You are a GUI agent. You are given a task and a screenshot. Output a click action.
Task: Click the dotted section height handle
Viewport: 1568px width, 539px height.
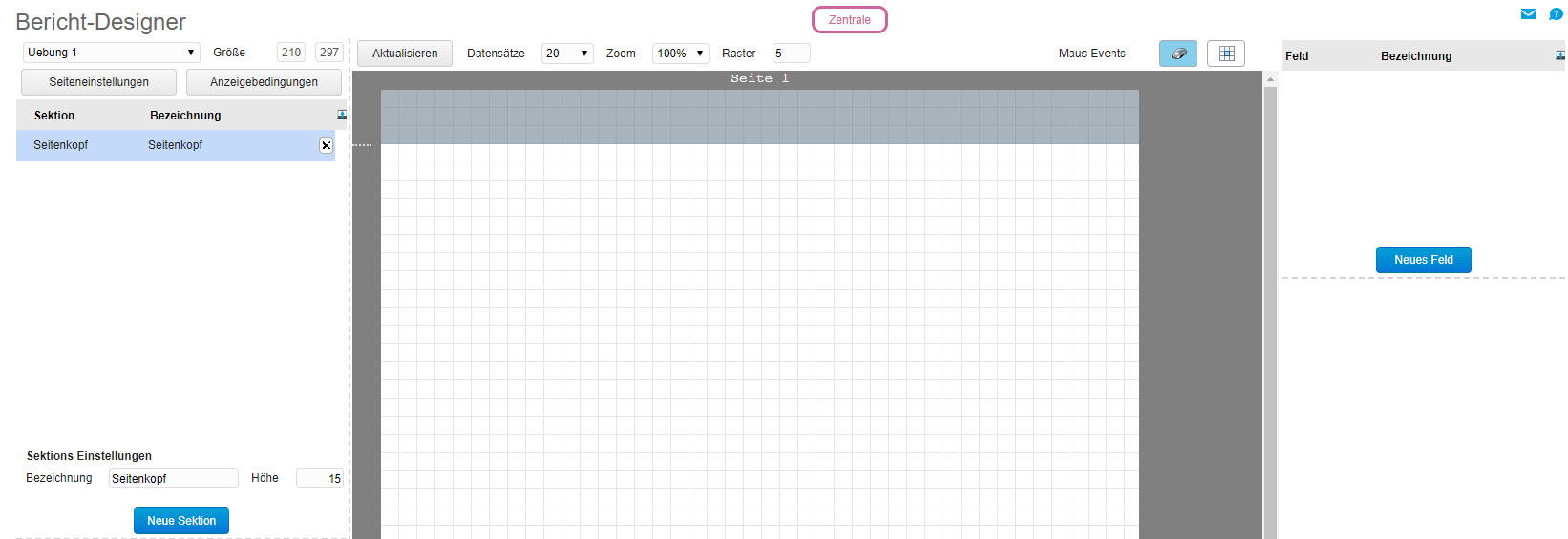(362, 145)
